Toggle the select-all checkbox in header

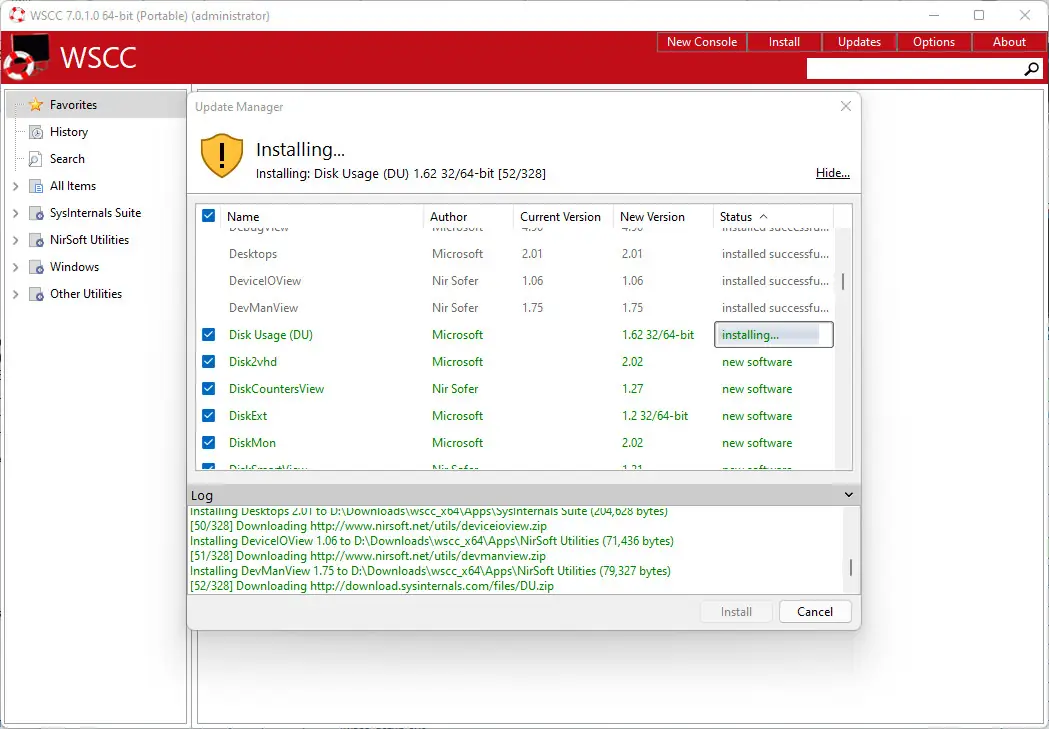[208, 215]
